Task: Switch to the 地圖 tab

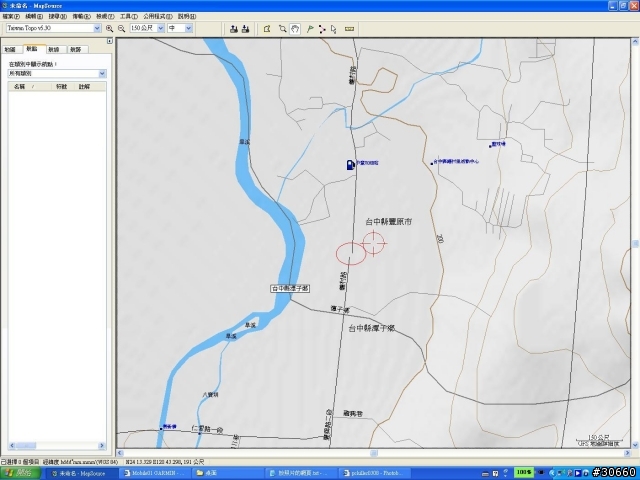Action: tap(10, 49)
